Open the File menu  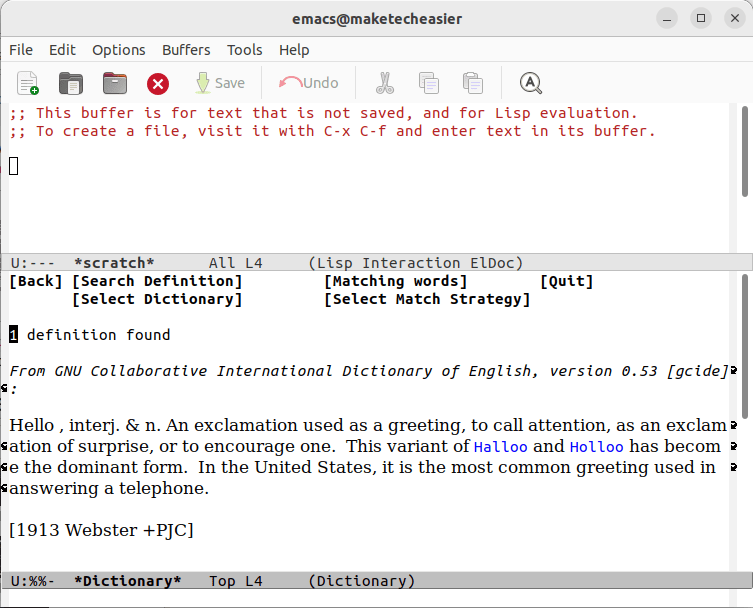coord(21,50)
